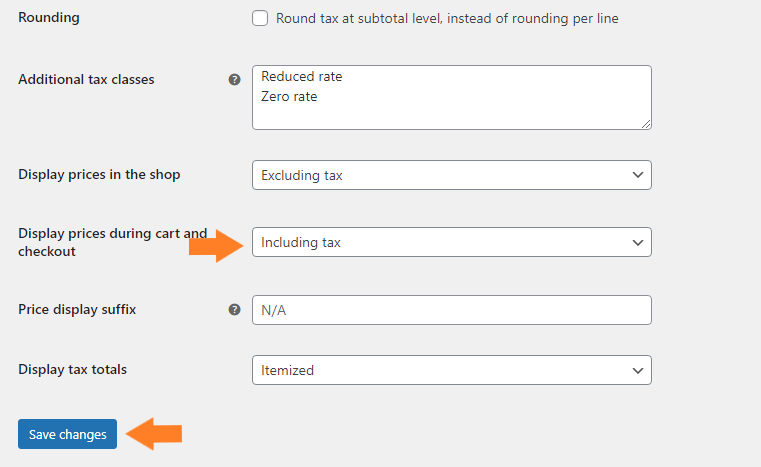761x467 pixels.
Task: Open the 'Display prices in the shop' dropdown
Action: click(x=451, y=175)
